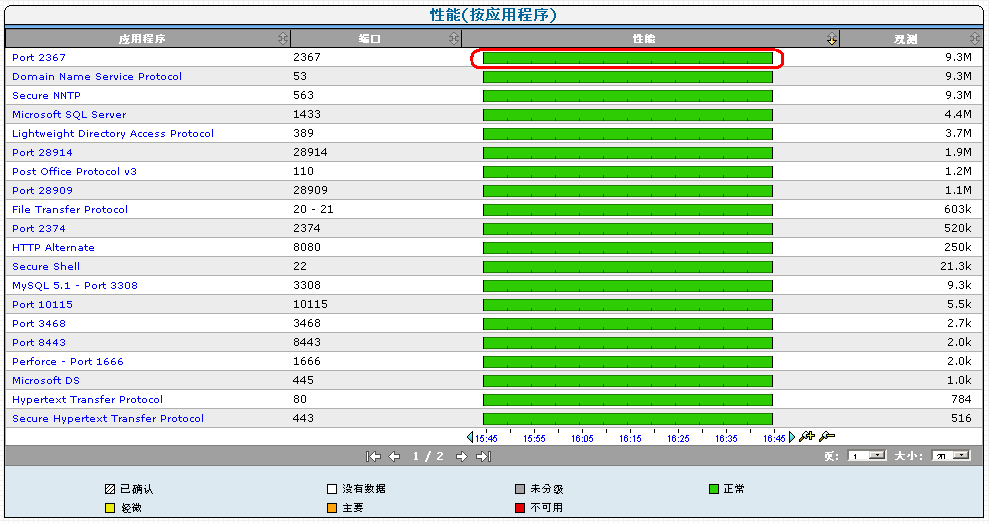The height and width of the screenshot is (523, 989).
Task: Open the page number 页 dropdown
Action: (x=867, y=455)
